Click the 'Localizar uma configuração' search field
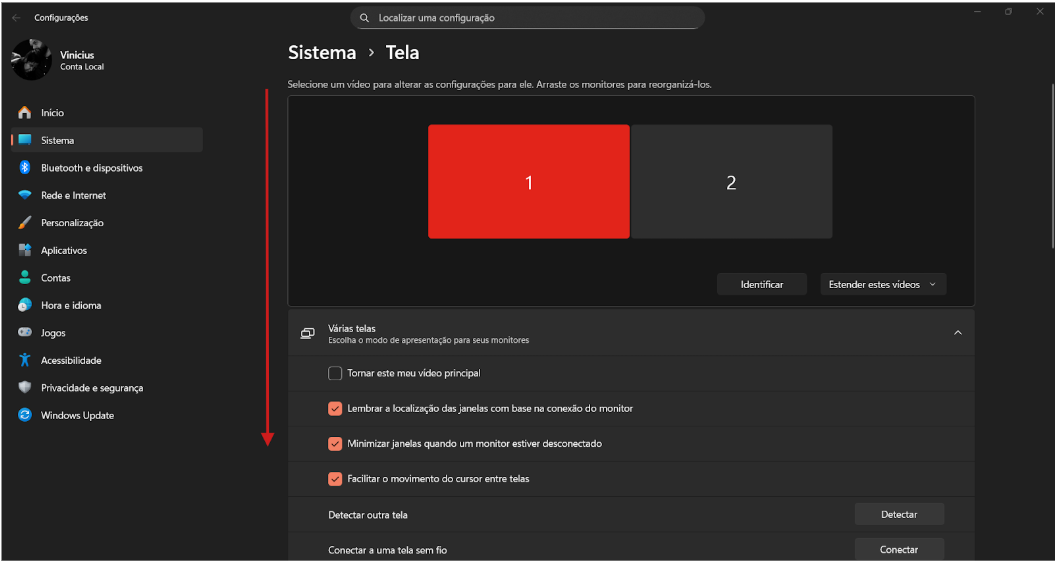Image resolution: width=1056 pixels, height=564 pixels. coord(528,18)
